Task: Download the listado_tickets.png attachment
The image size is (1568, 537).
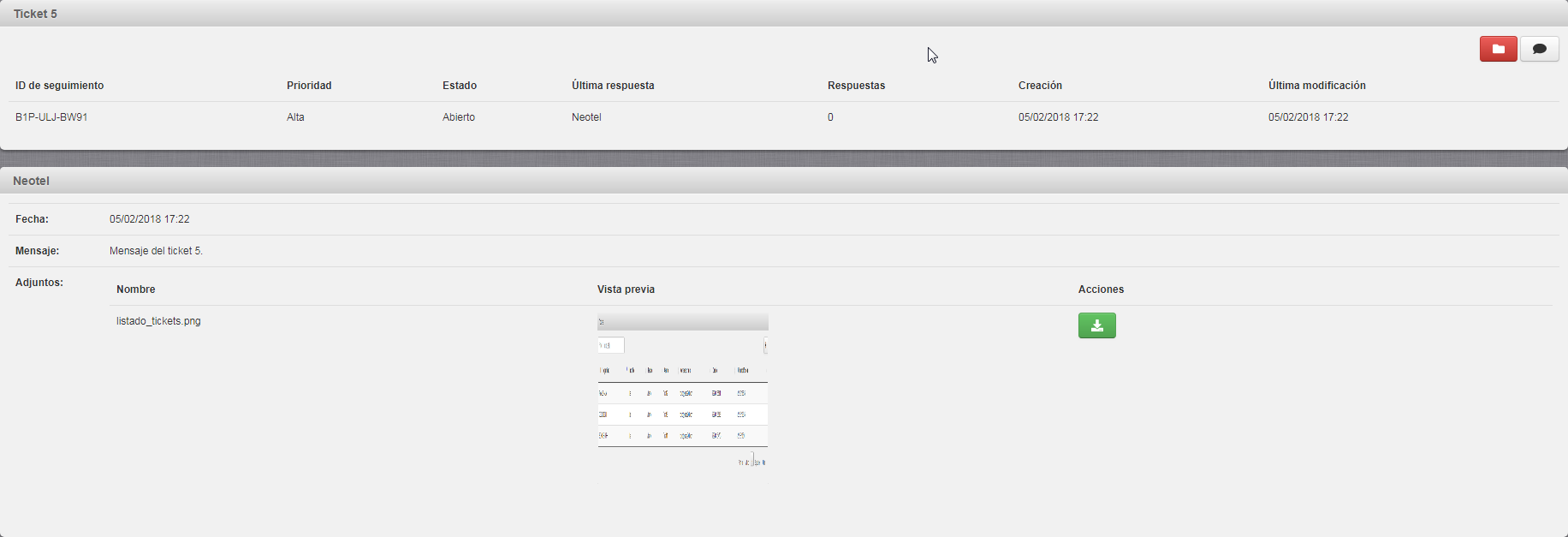Action: pos(1096,325)
